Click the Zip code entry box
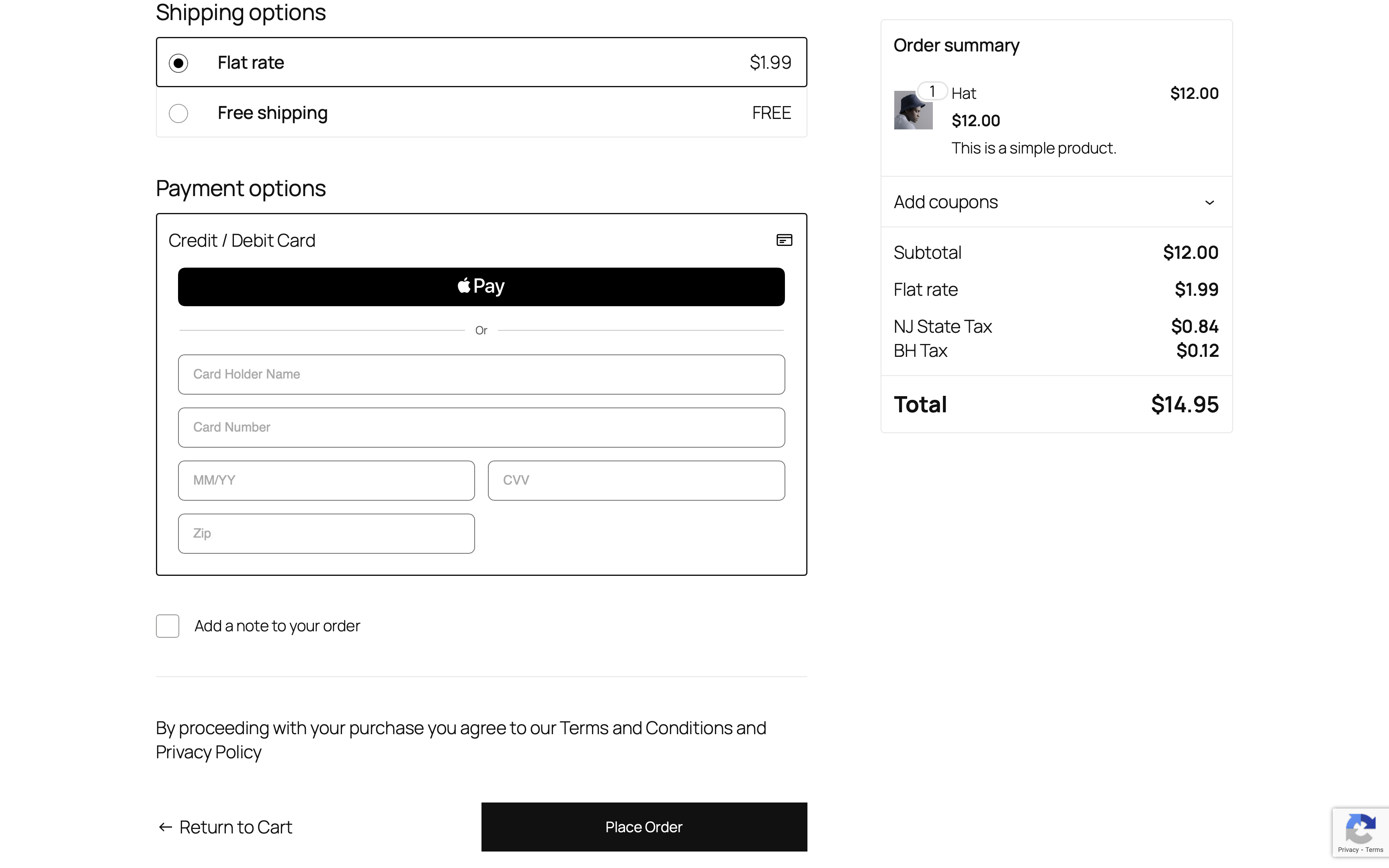This screenshot has width=1389, height=868. click(326, 533)
